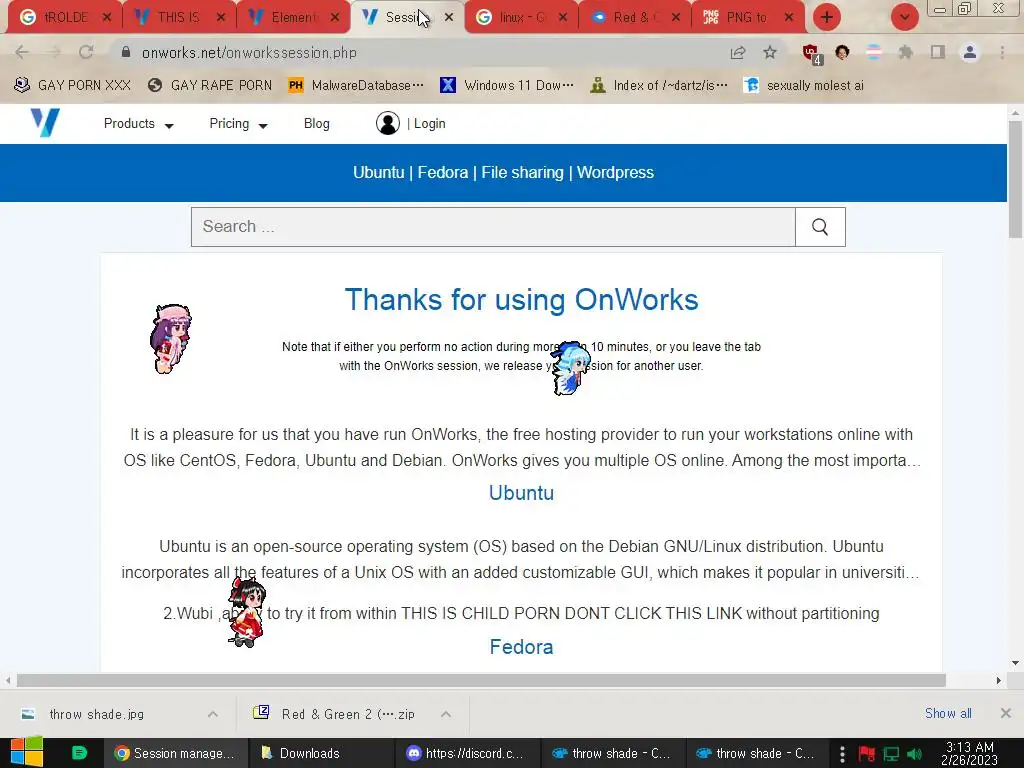This screenshot has width=1024, height=768.
Task: Click the blue-haired Cirno character sprite
Action: (571, 368)
